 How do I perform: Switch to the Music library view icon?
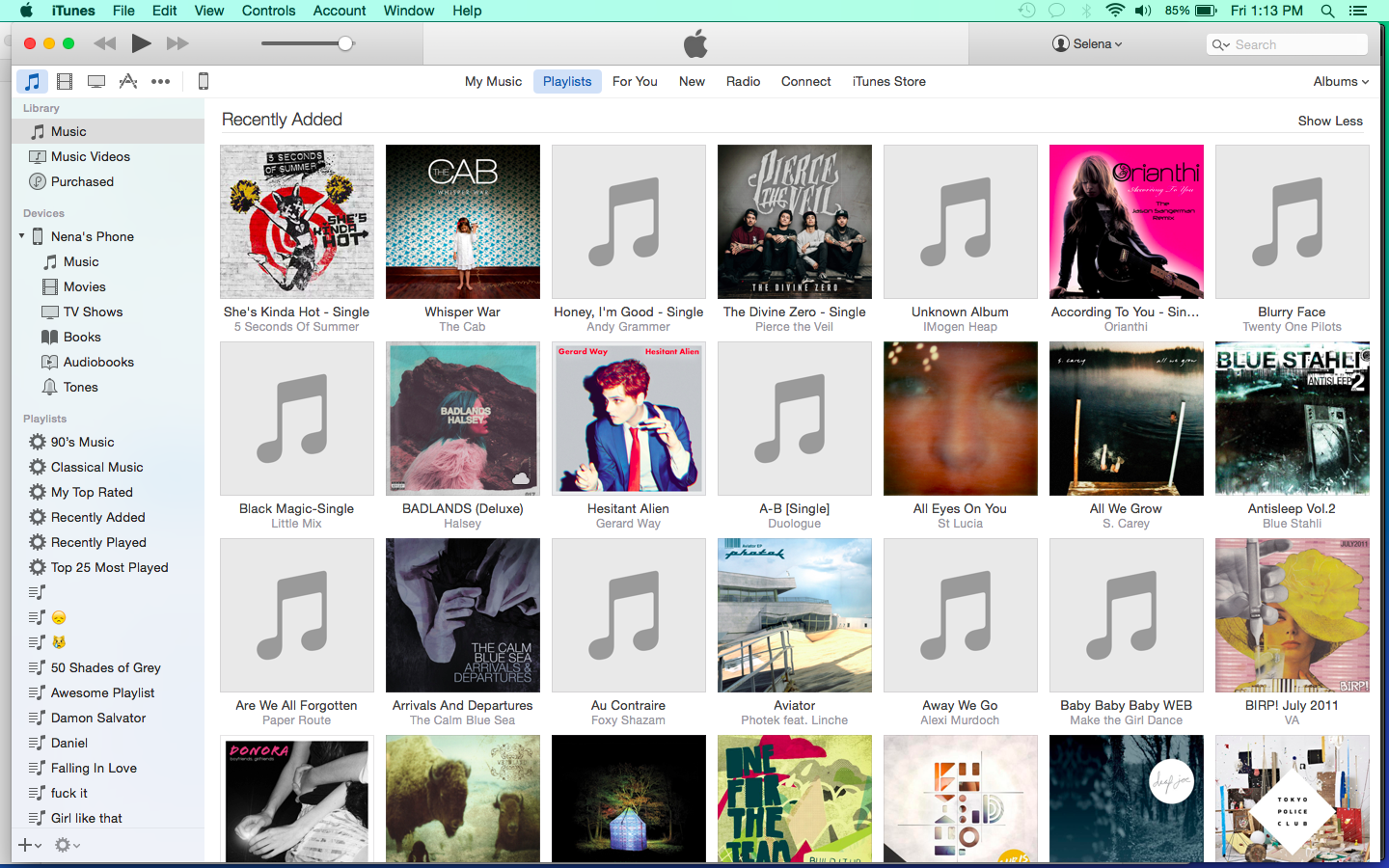(32, 81)
